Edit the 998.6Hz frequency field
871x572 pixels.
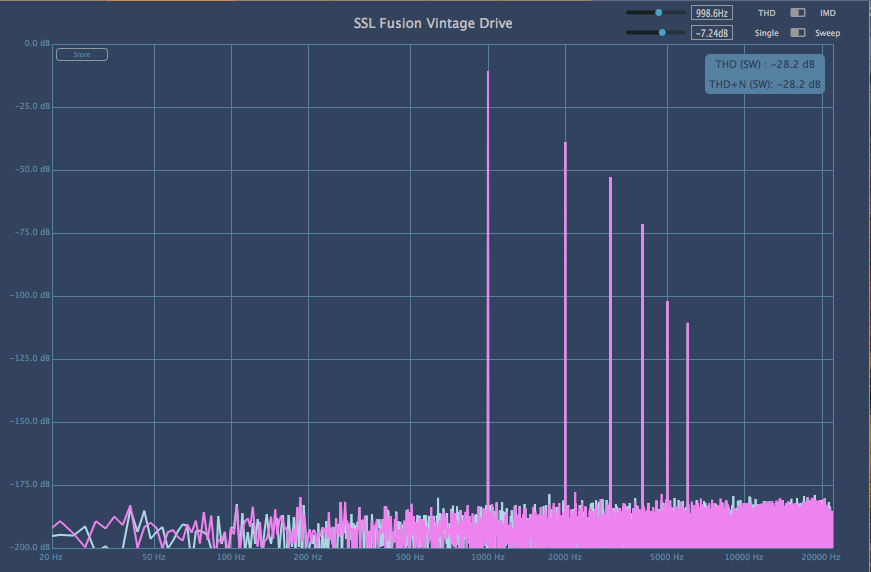[712, 13]
